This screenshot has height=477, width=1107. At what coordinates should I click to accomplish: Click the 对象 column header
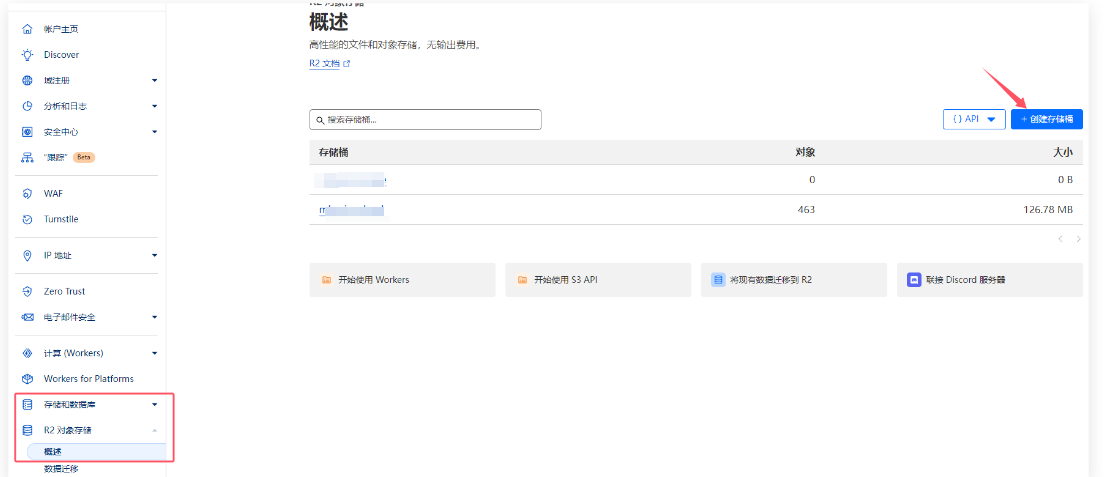click(805, 152)
